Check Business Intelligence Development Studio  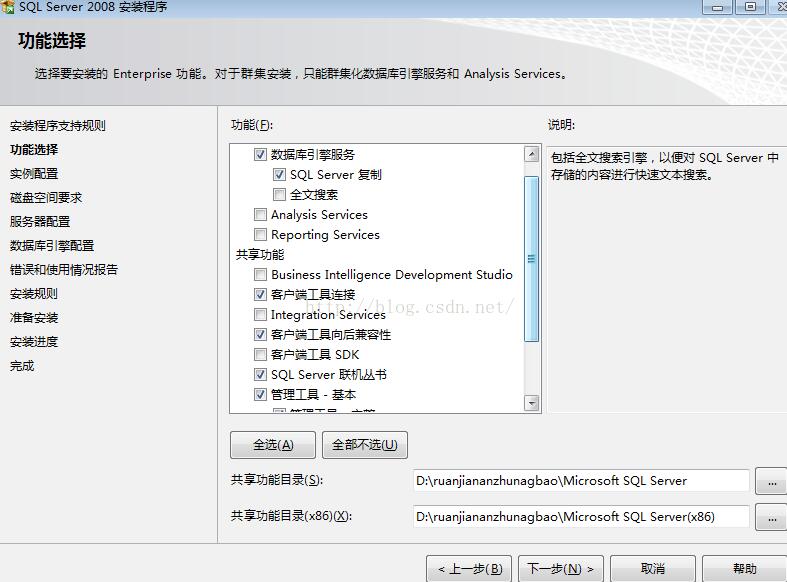260,275
